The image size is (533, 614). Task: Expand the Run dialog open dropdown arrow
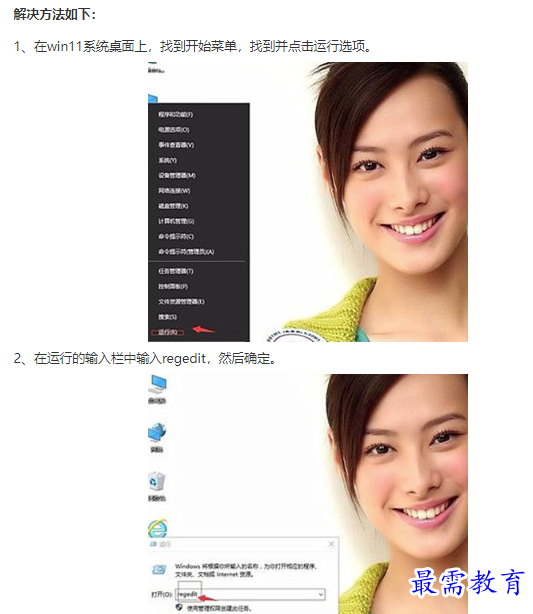321,594
